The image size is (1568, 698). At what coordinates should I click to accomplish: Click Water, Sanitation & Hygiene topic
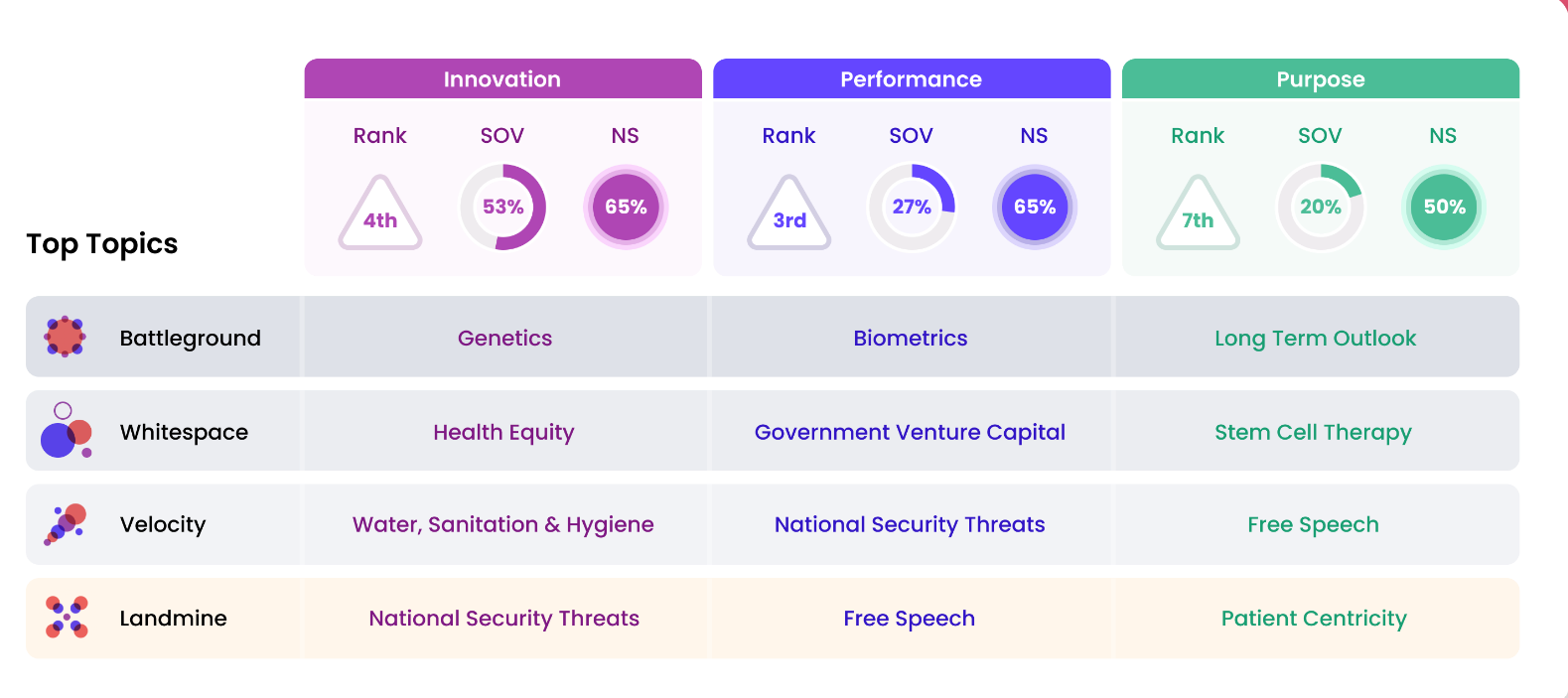tap(502, 524)
